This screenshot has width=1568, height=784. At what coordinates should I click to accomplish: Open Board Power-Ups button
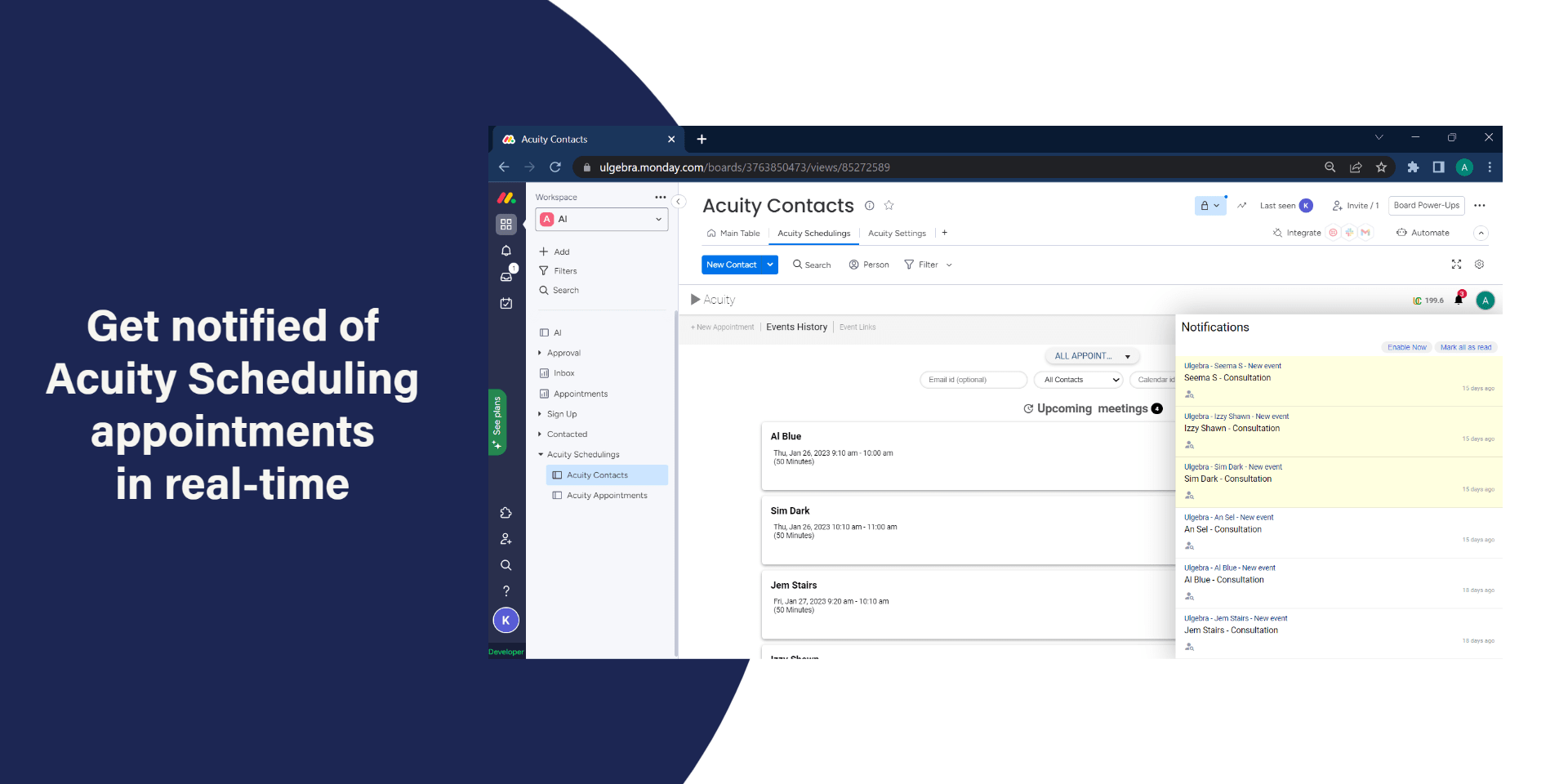(1427, 206)
